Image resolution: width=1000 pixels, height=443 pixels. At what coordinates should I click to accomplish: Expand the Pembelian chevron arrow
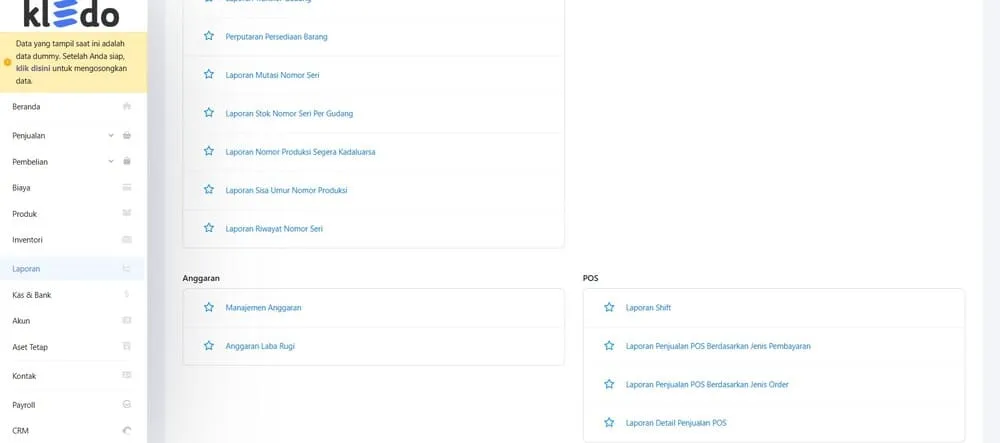pyautogui.click(x=111, y=162)
